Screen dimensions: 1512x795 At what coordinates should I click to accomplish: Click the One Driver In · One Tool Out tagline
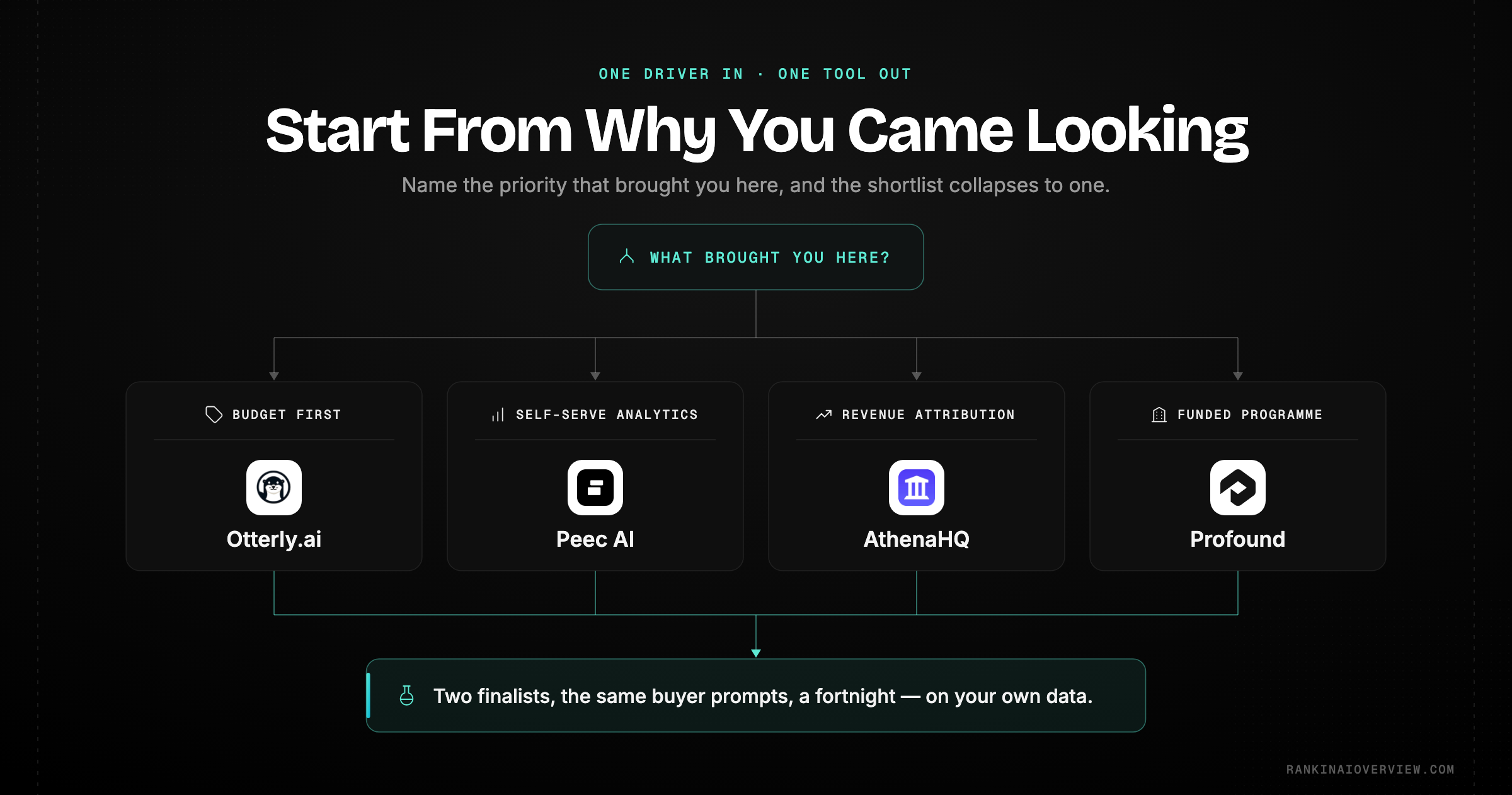tap(755, 74)
